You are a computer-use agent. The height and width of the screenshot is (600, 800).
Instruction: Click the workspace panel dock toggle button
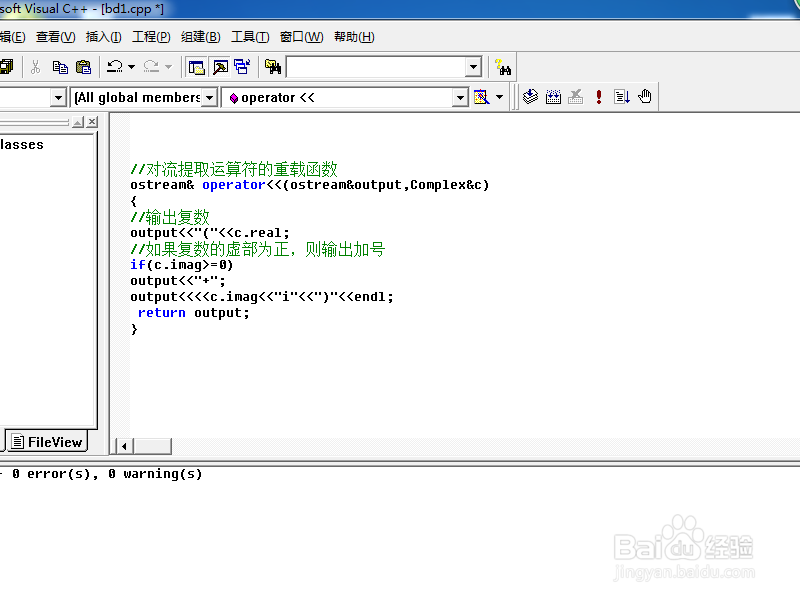(78, 121)
